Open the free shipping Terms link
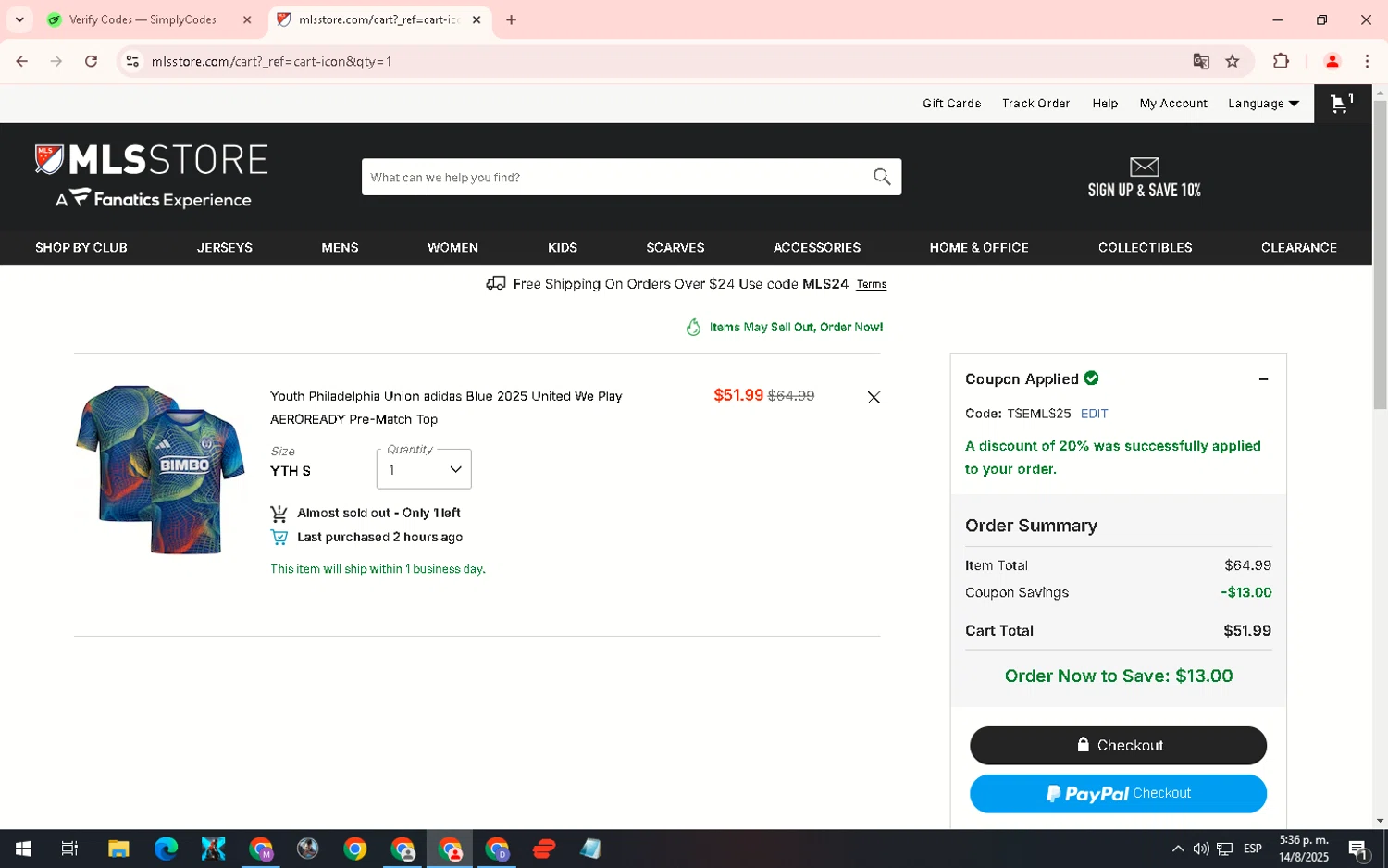The image size is (1388, 868). 871,285
